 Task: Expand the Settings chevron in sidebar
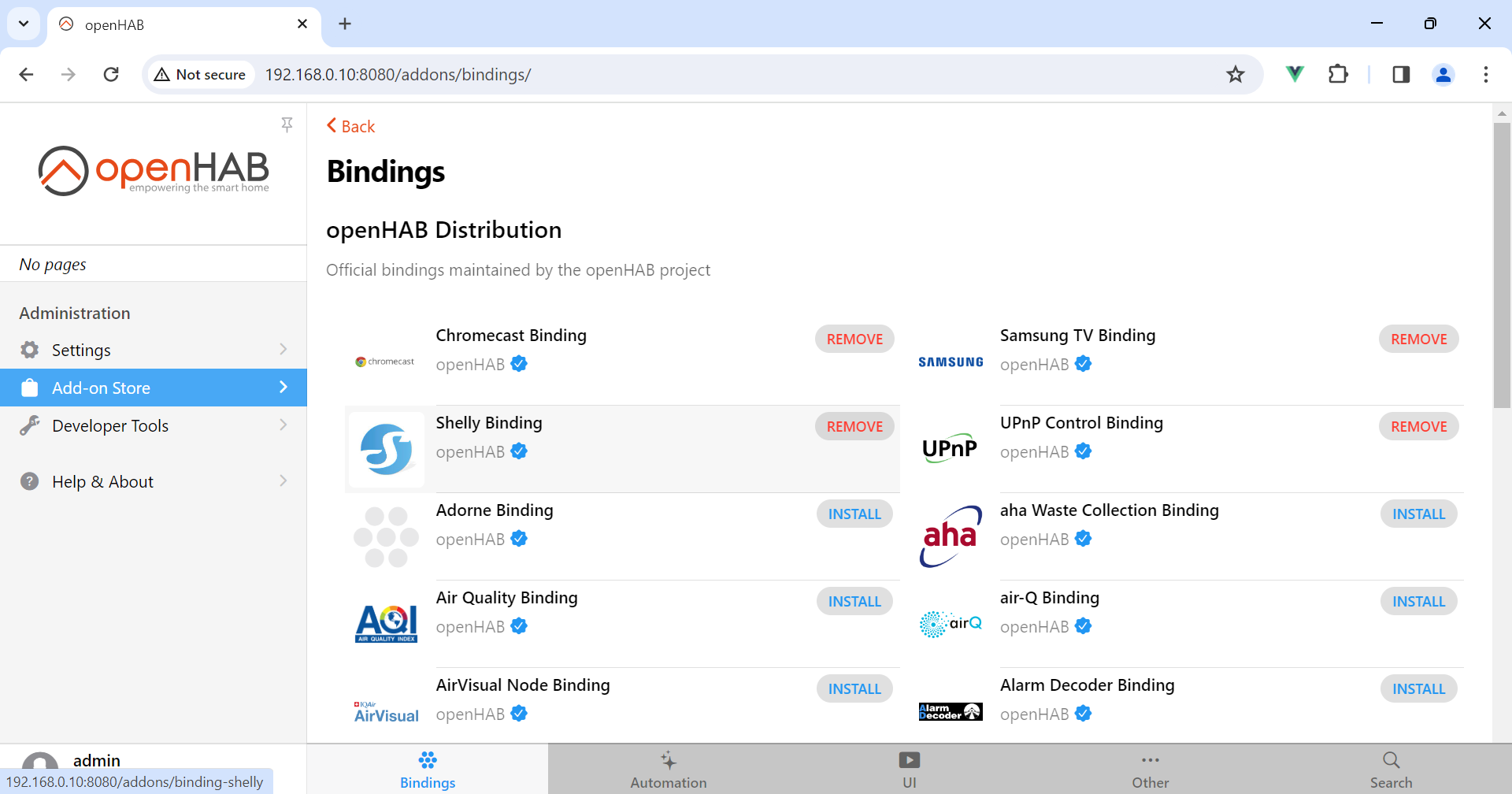pyautogui.click(x=283, y=349)
